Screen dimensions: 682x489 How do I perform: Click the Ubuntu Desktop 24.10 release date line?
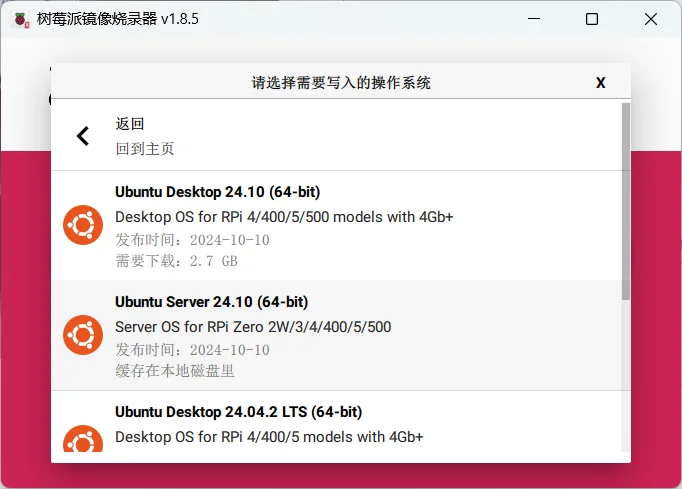192,240
